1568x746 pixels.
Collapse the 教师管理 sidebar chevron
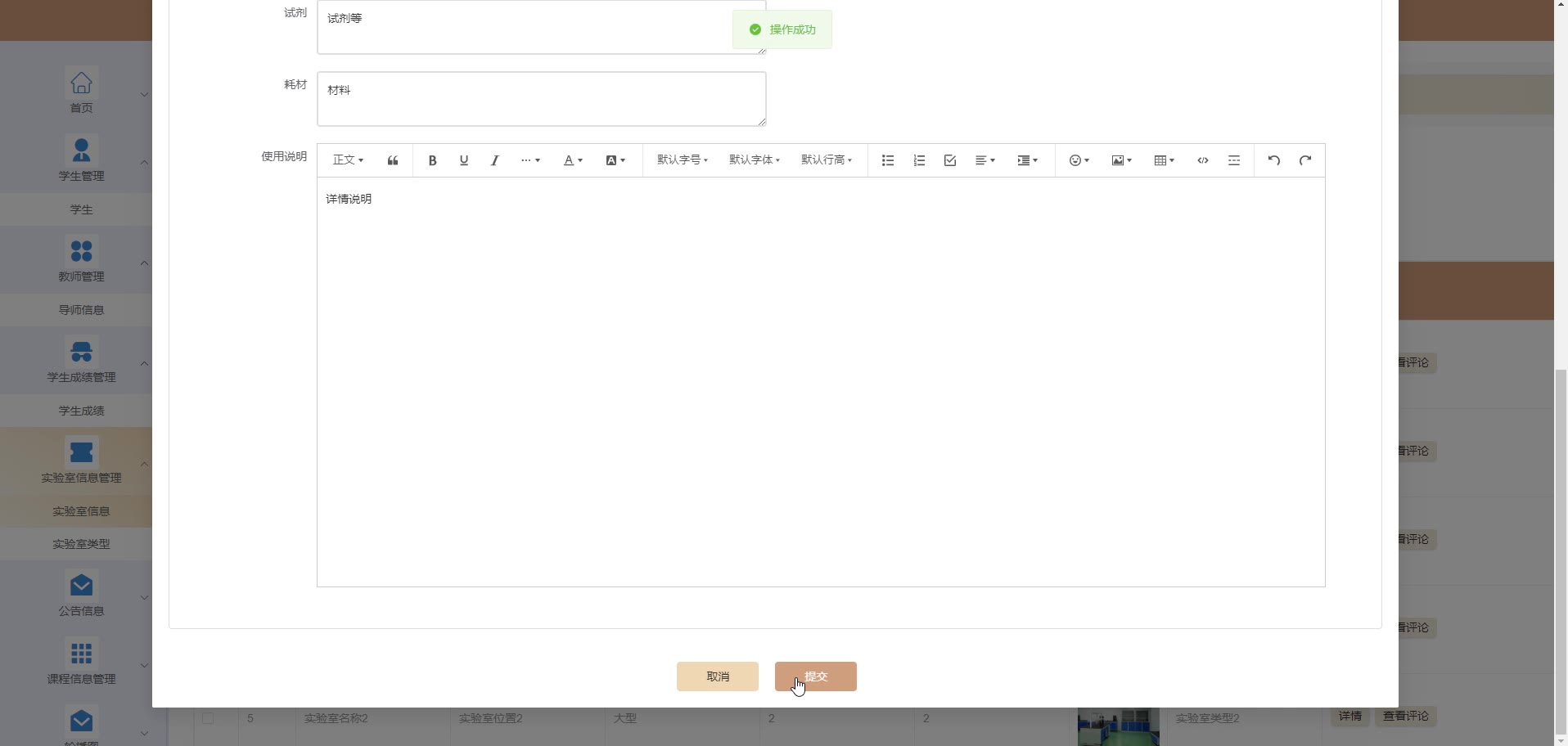pyautogui.click(x=144, y=263)
